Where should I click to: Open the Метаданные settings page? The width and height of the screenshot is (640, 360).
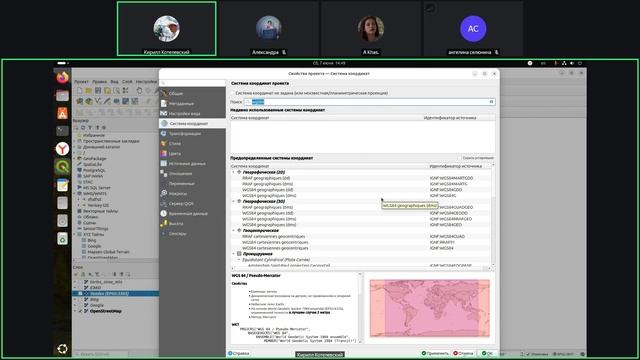[192, 104]
